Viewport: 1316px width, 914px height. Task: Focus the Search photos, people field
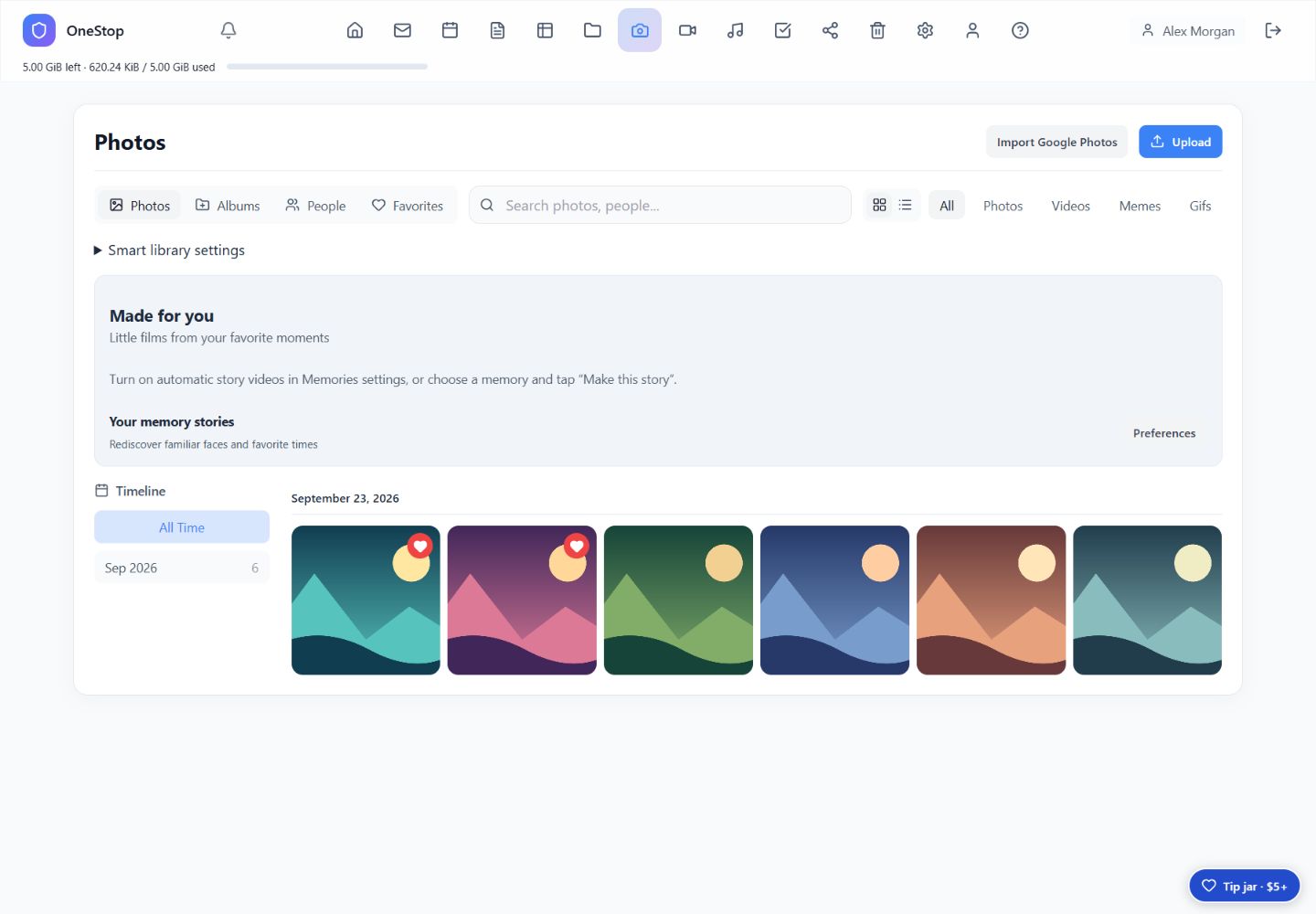click(x=660, y=205)
